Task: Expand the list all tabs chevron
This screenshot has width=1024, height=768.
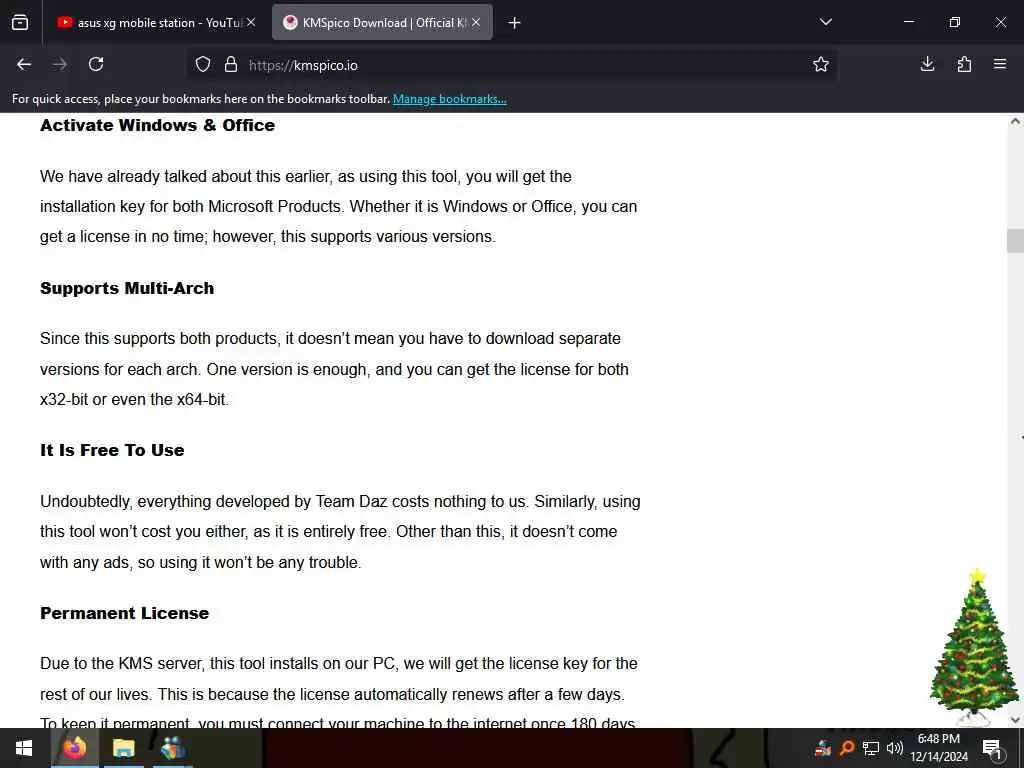Action: click(x=825, y=22)
